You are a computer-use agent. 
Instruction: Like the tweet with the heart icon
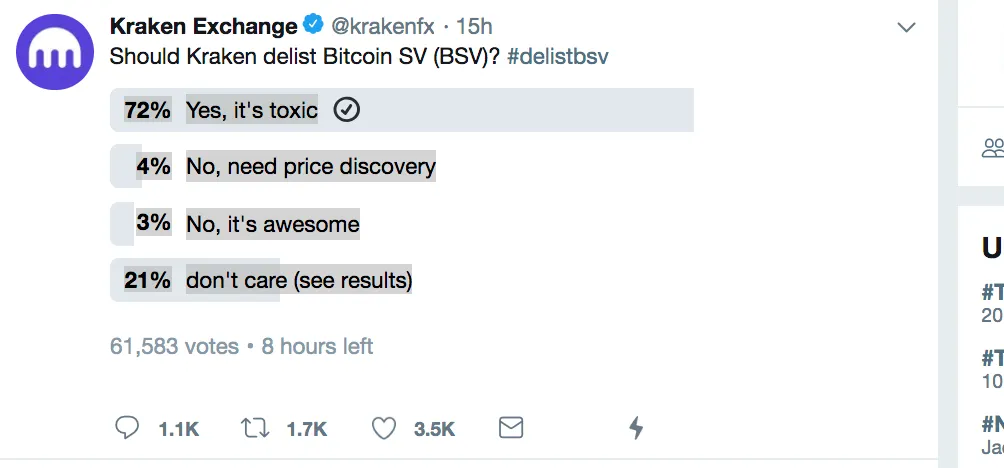pyautogui.click(x=384, y=428)
